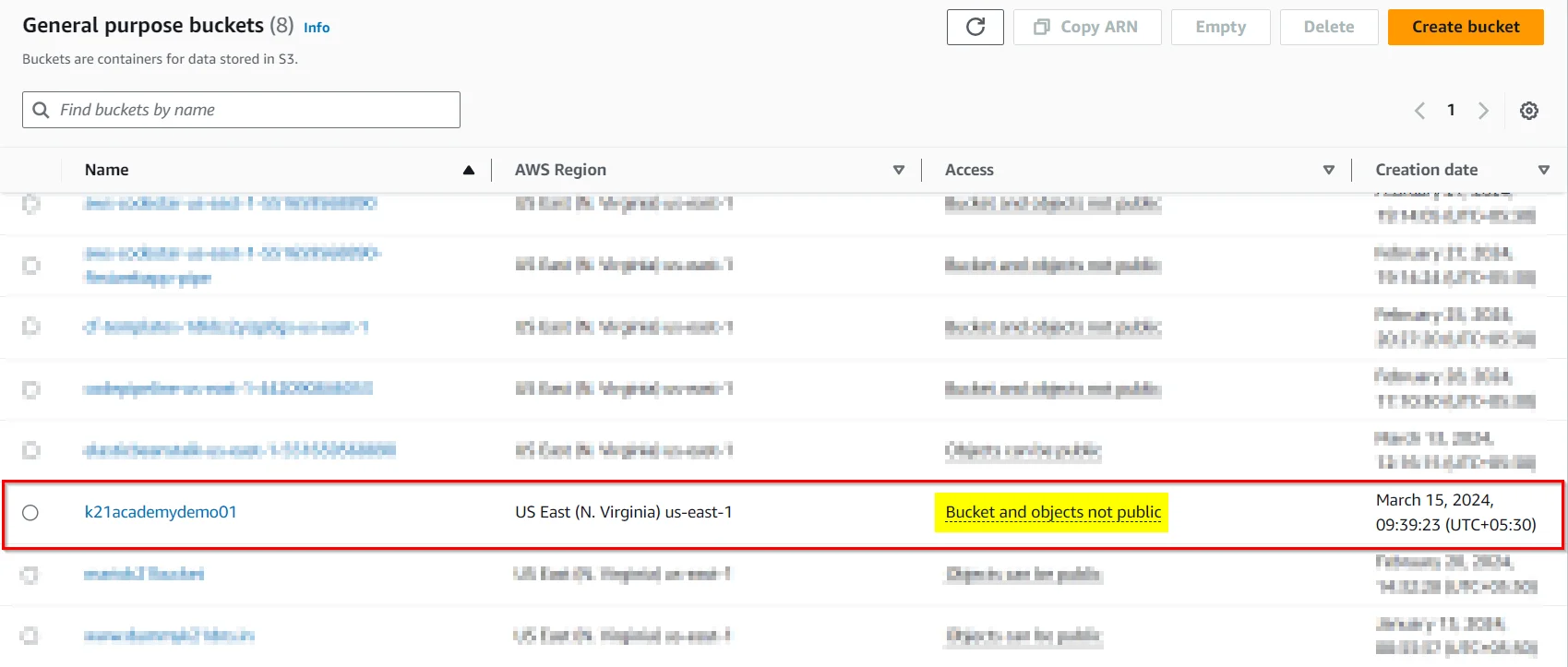
Task: Open table preferences gear icon
Action: (x=1528, y=111)
